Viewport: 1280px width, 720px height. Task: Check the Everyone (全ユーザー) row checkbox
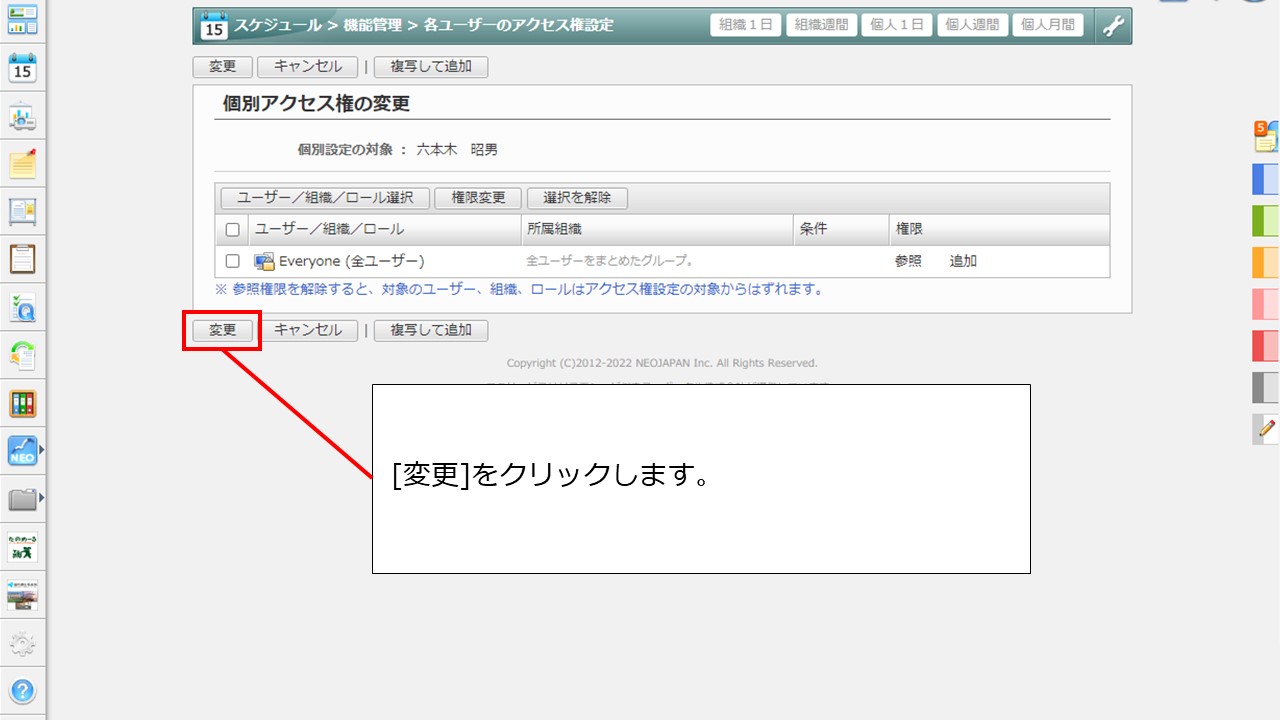232,261
